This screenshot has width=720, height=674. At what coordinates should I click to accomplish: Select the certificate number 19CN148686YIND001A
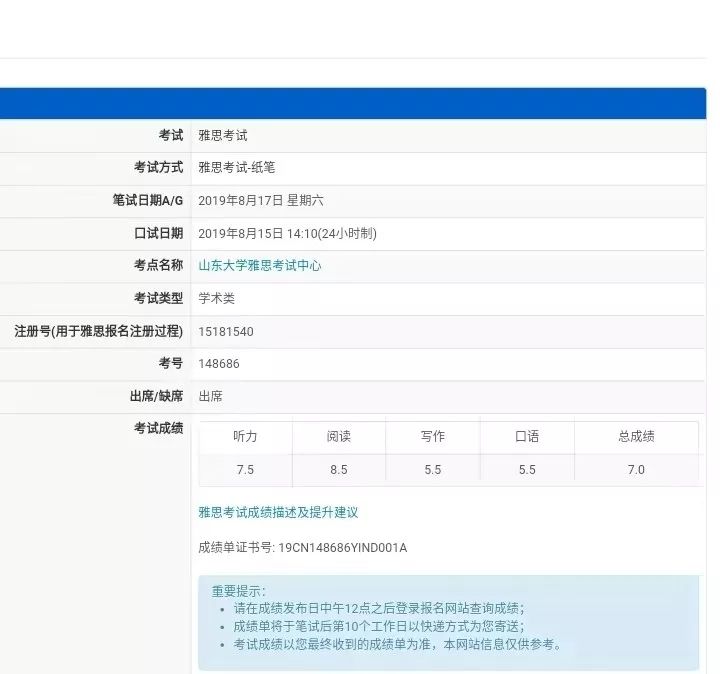(x=343, y=548)
